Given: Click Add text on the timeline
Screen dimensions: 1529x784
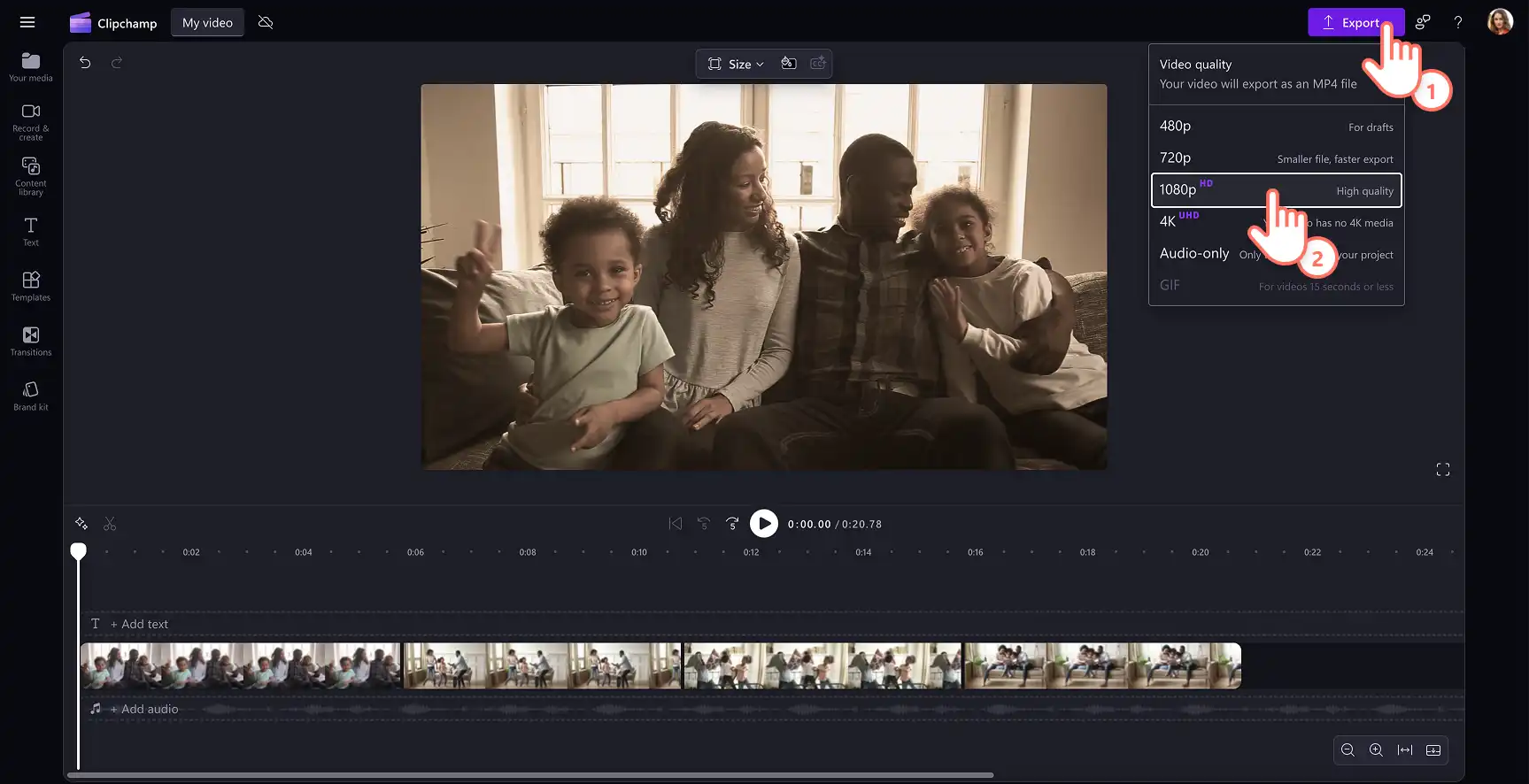Looking at the screenshot, I should pyautogui.click(x=139, y=624).
